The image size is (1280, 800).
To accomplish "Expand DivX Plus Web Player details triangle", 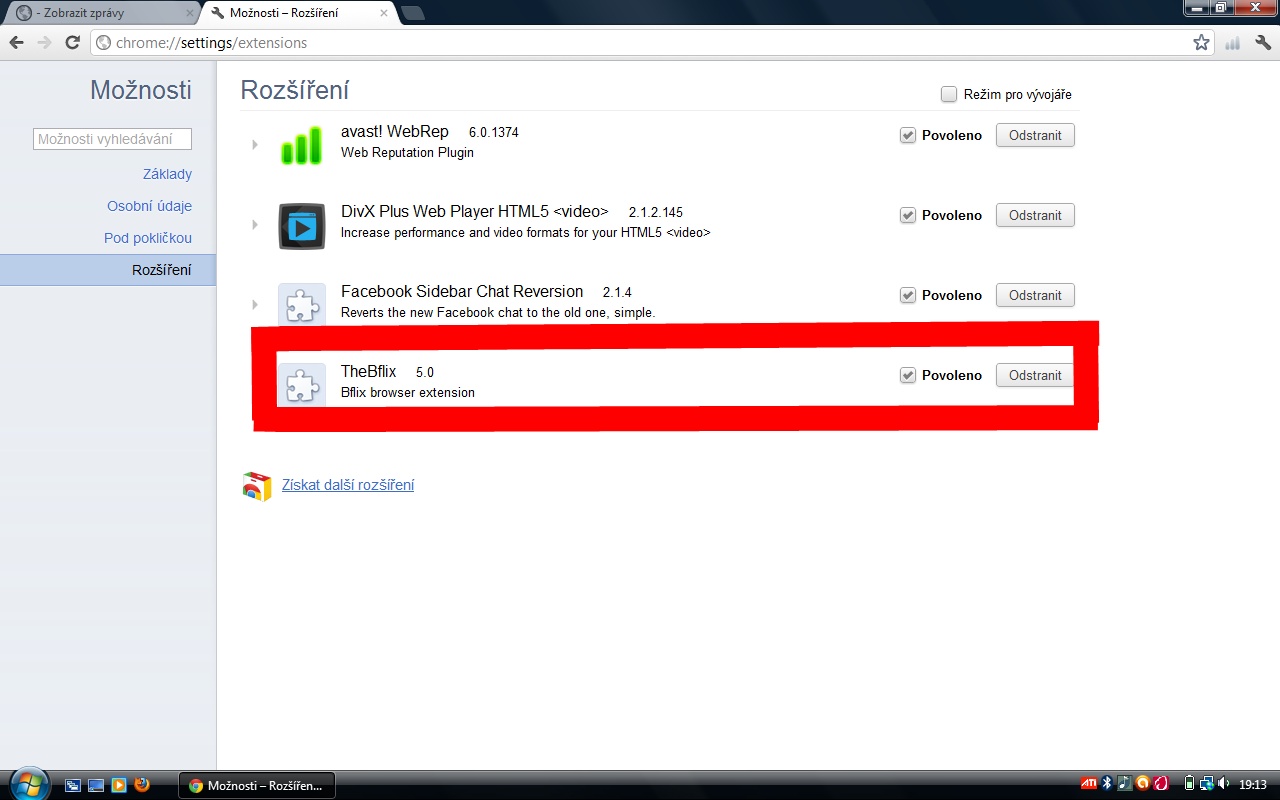I will (x=255, y=225).
